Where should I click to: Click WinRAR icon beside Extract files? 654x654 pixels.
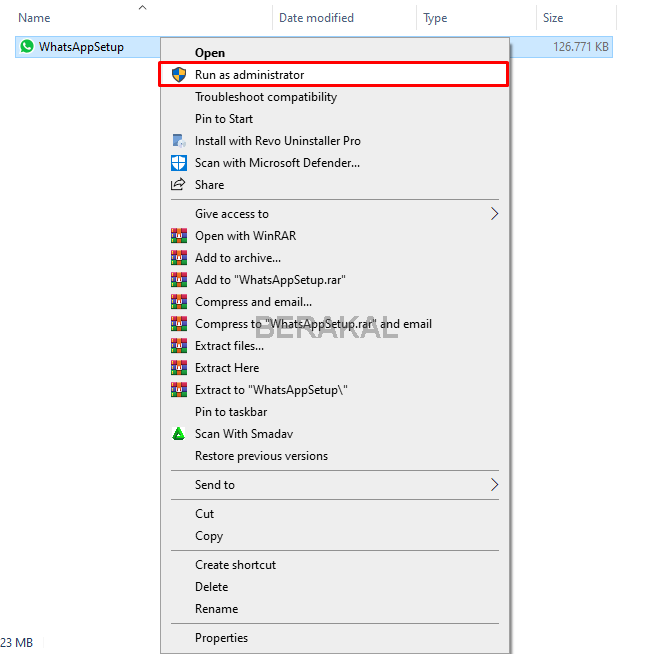[179, 346]
